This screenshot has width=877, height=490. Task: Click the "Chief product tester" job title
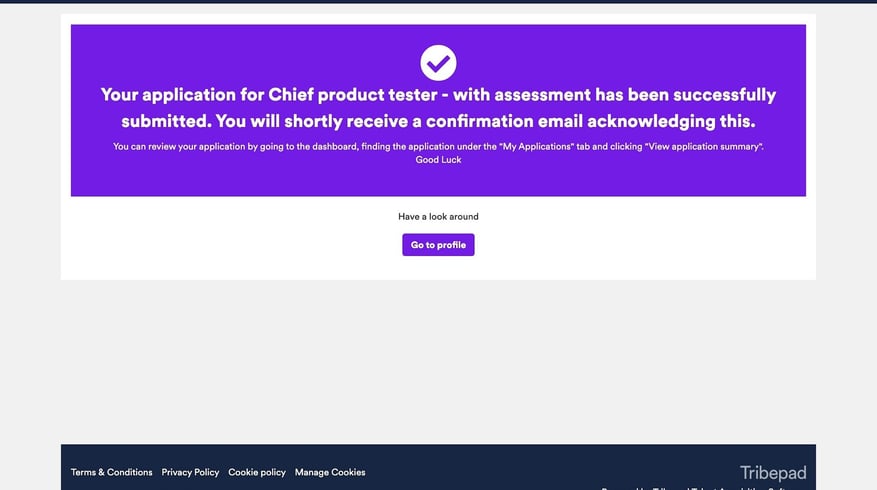(352, 95)
